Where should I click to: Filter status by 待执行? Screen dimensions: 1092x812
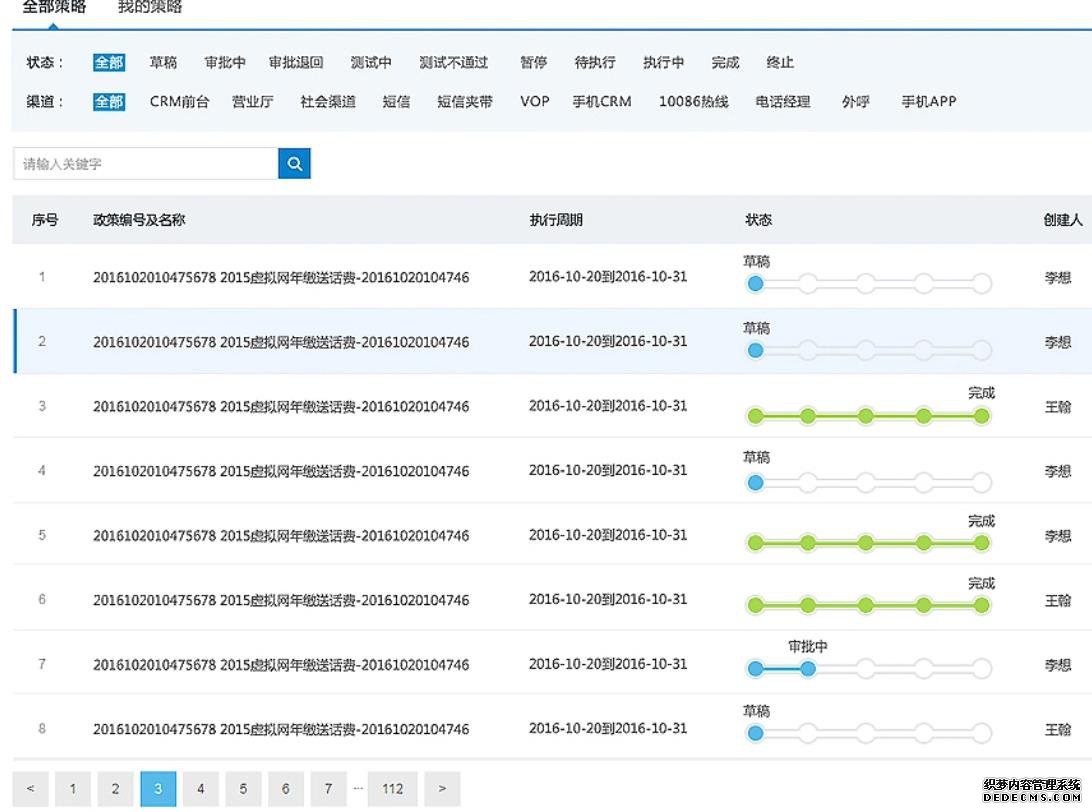click(595, 63)
